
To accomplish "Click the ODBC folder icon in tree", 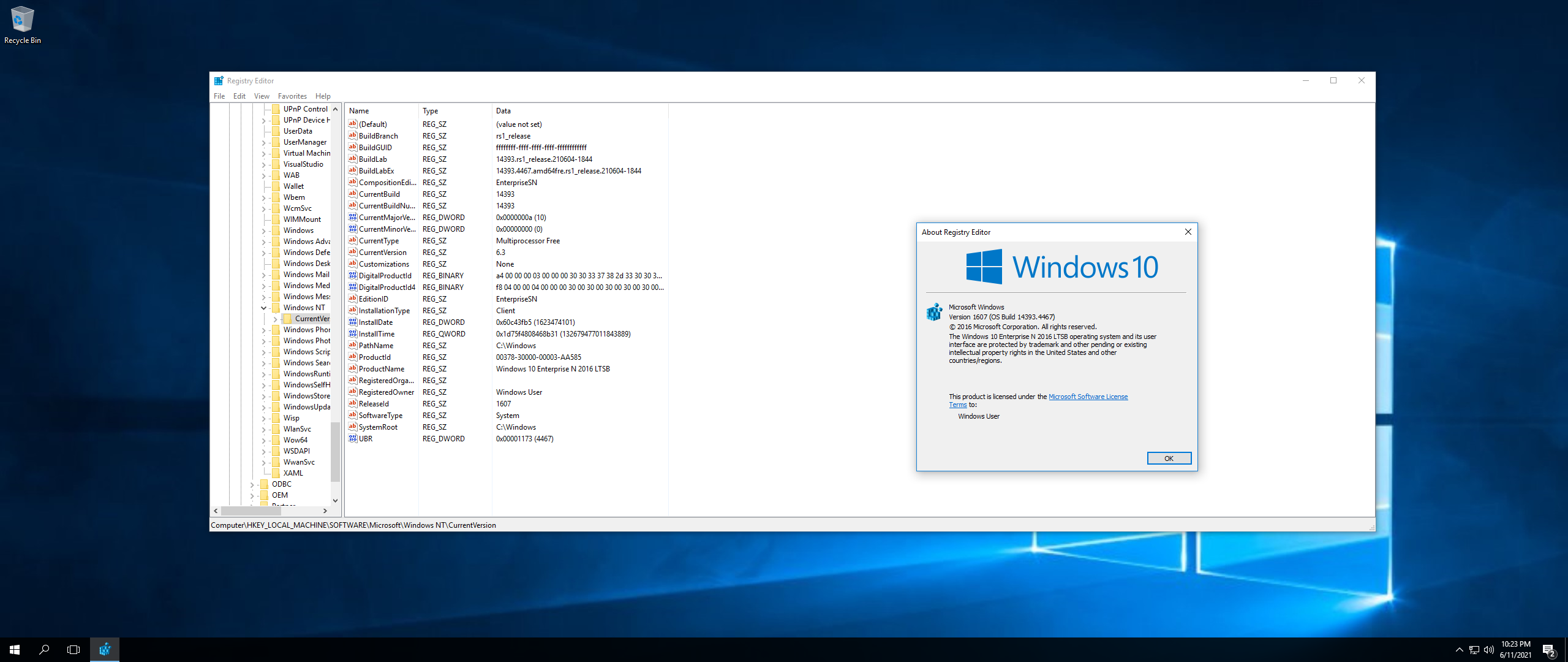I will 264,484.
